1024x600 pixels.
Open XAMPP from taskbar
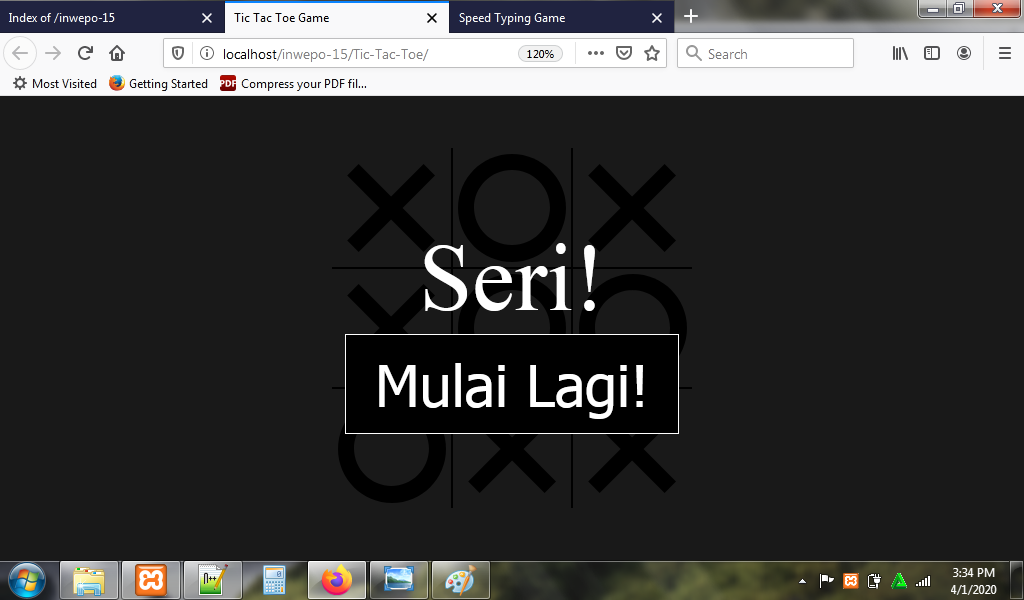[x=151, y=580]
